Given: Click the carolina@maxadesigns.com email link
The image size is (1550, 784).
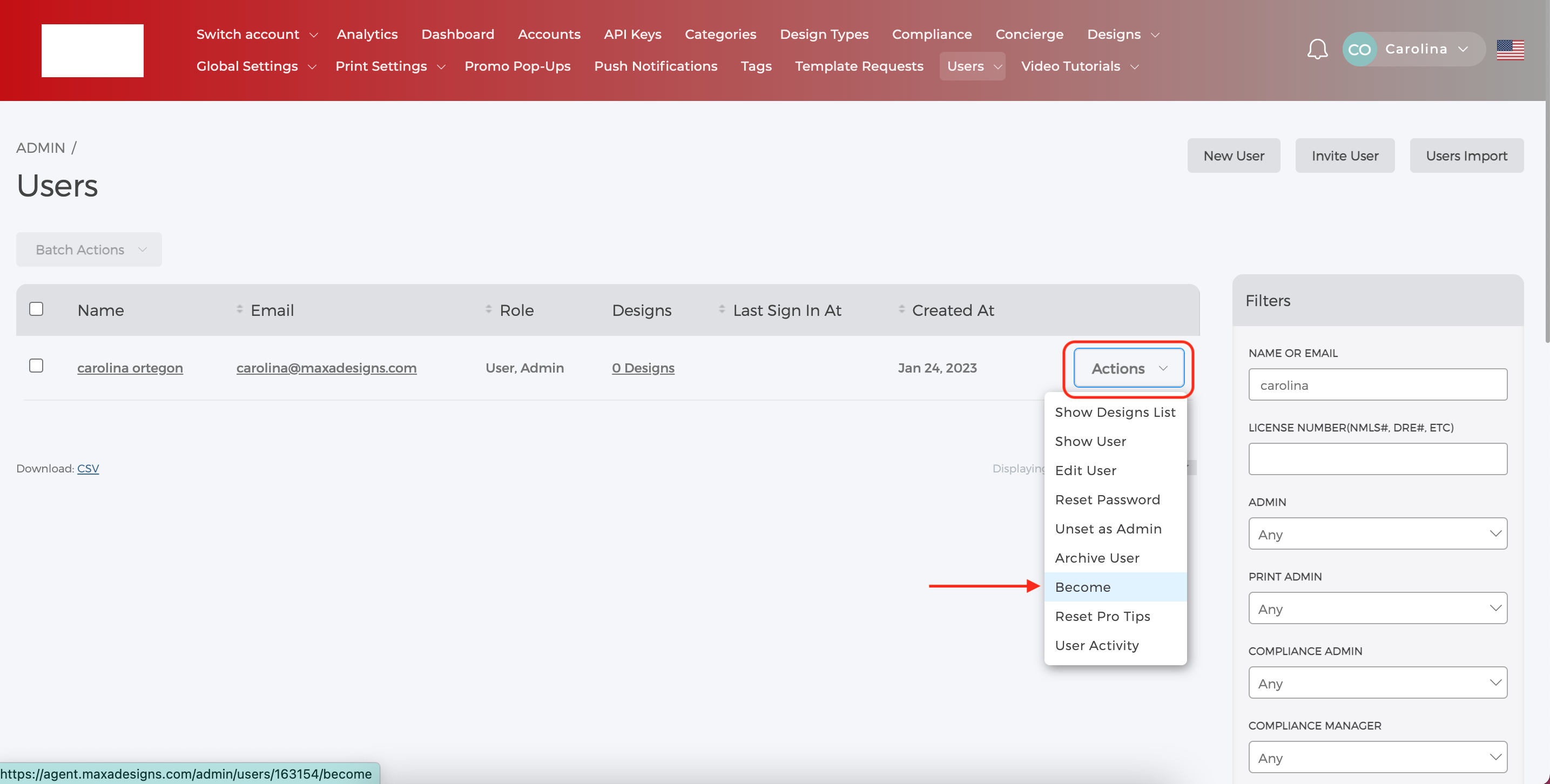Looking at the screenshot, I should (x=326, y=368).
